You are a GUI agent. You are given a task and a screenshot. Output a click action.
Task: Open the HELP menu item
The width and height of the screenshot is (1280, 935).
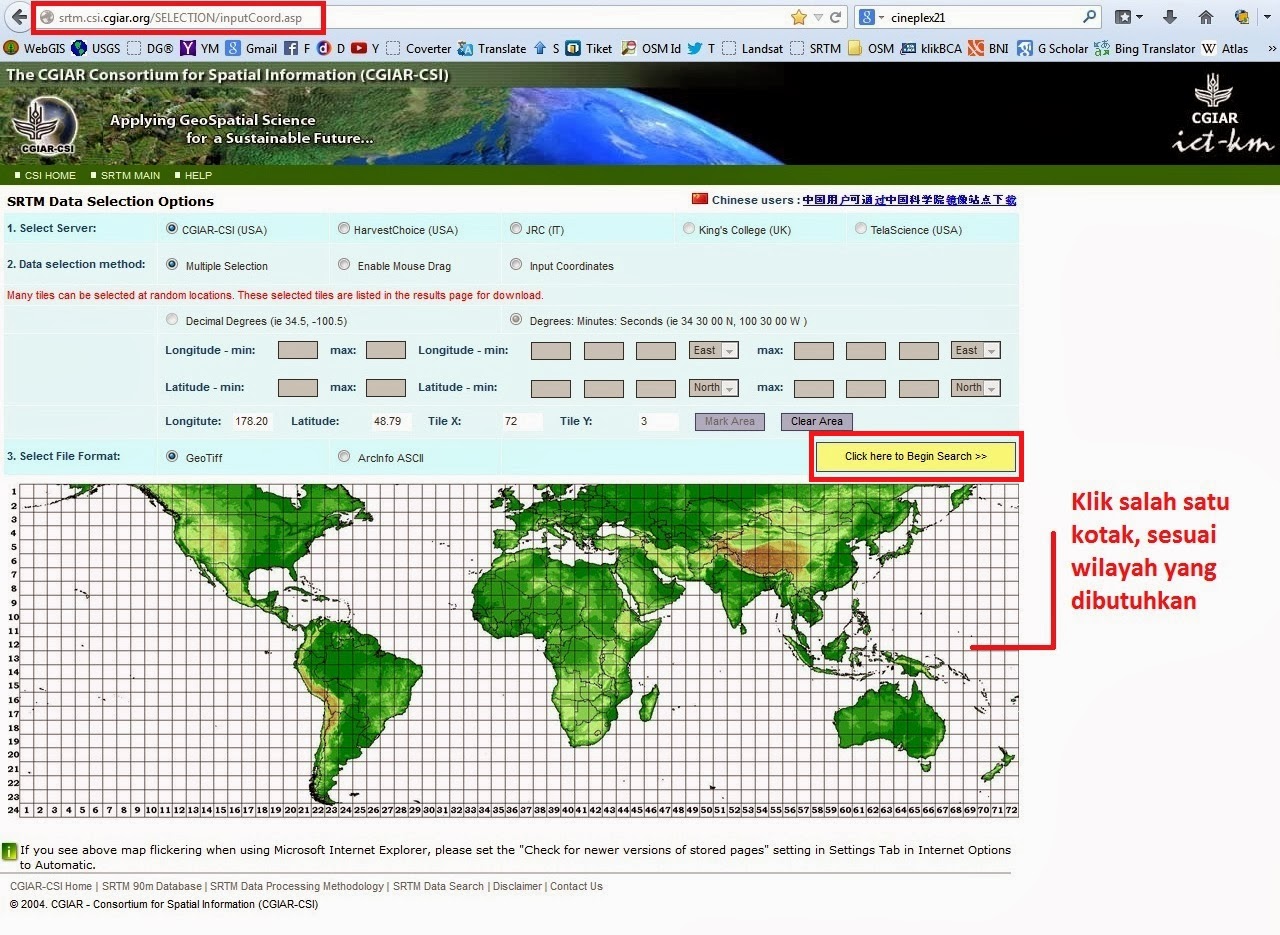pos(197,175)
